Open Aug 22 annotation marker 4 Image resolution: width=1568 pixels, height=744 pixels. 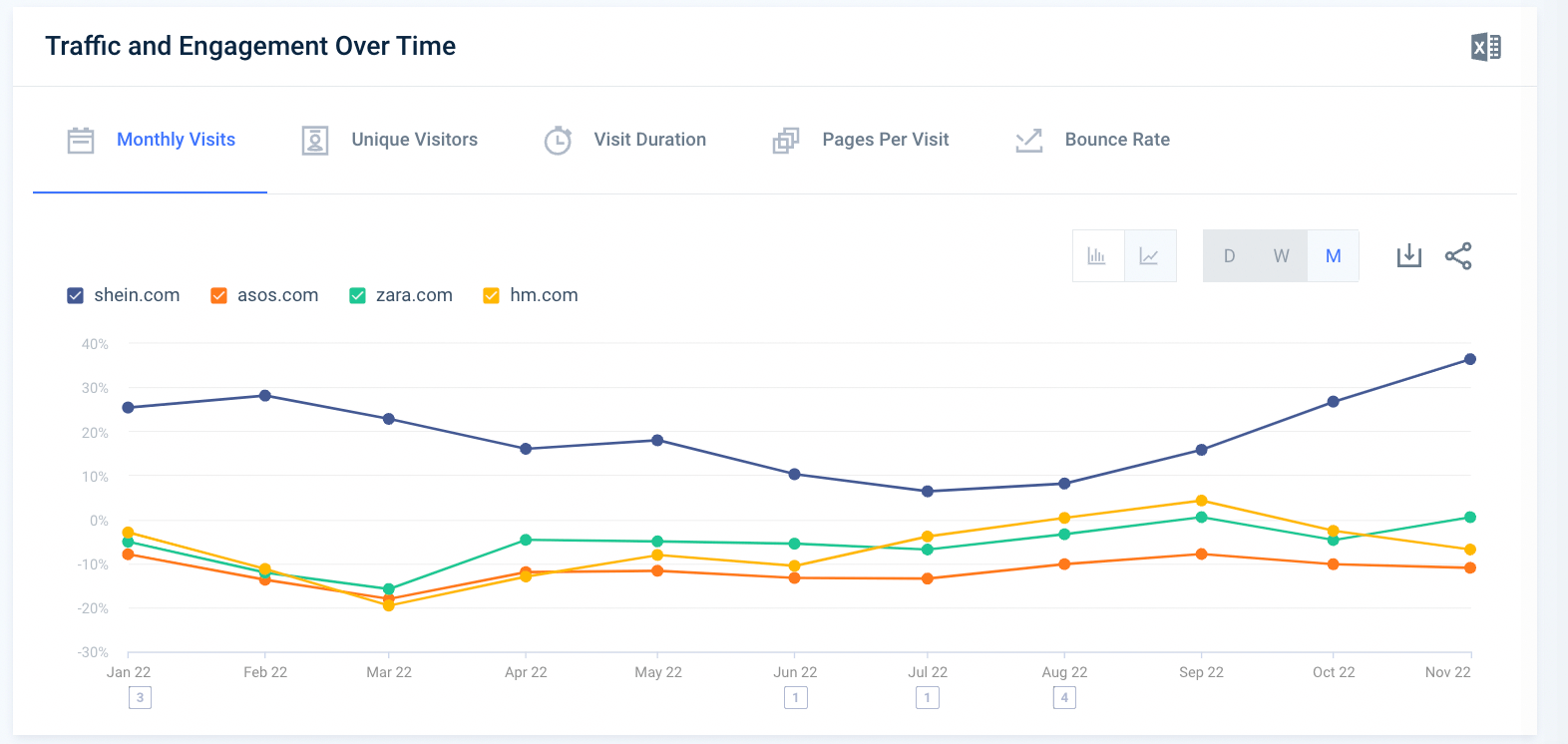coord(1064,697)
